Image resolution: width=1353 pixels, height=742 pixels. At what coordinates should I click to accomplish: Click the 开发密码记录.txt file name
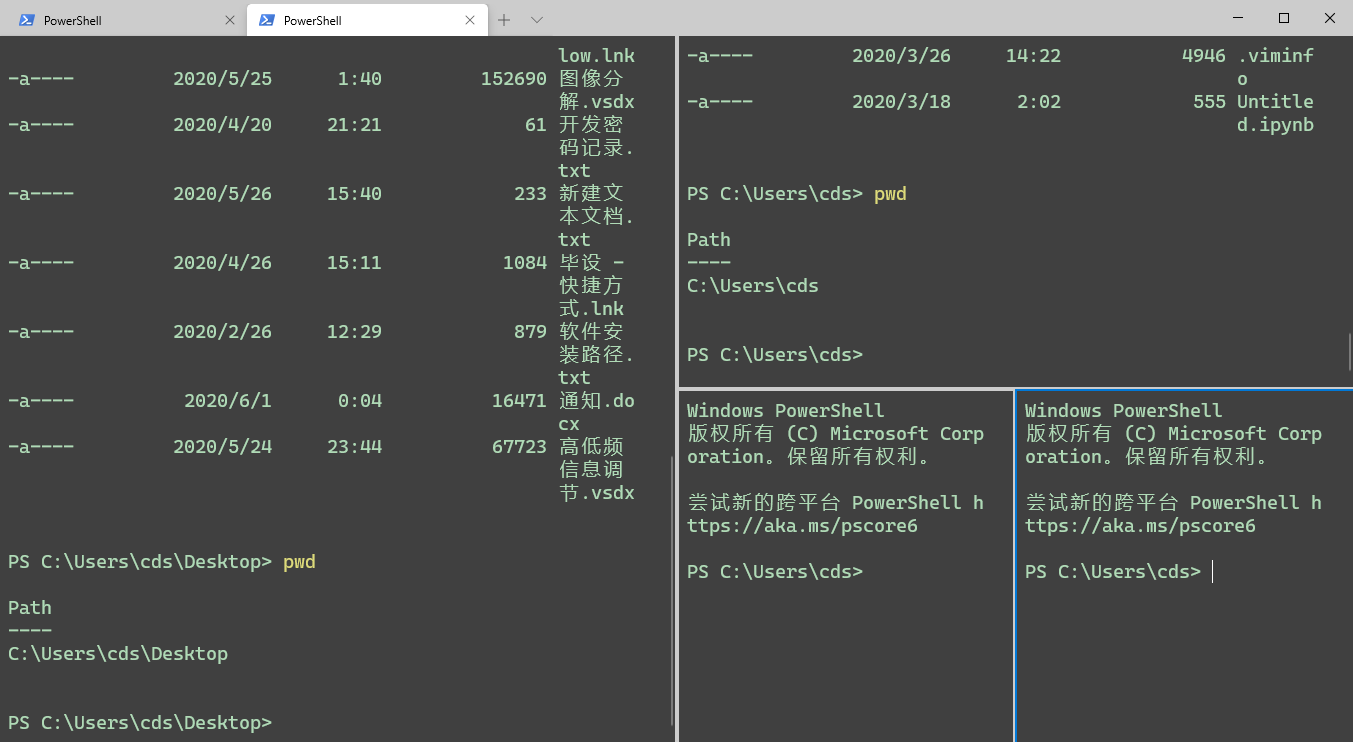597,147
